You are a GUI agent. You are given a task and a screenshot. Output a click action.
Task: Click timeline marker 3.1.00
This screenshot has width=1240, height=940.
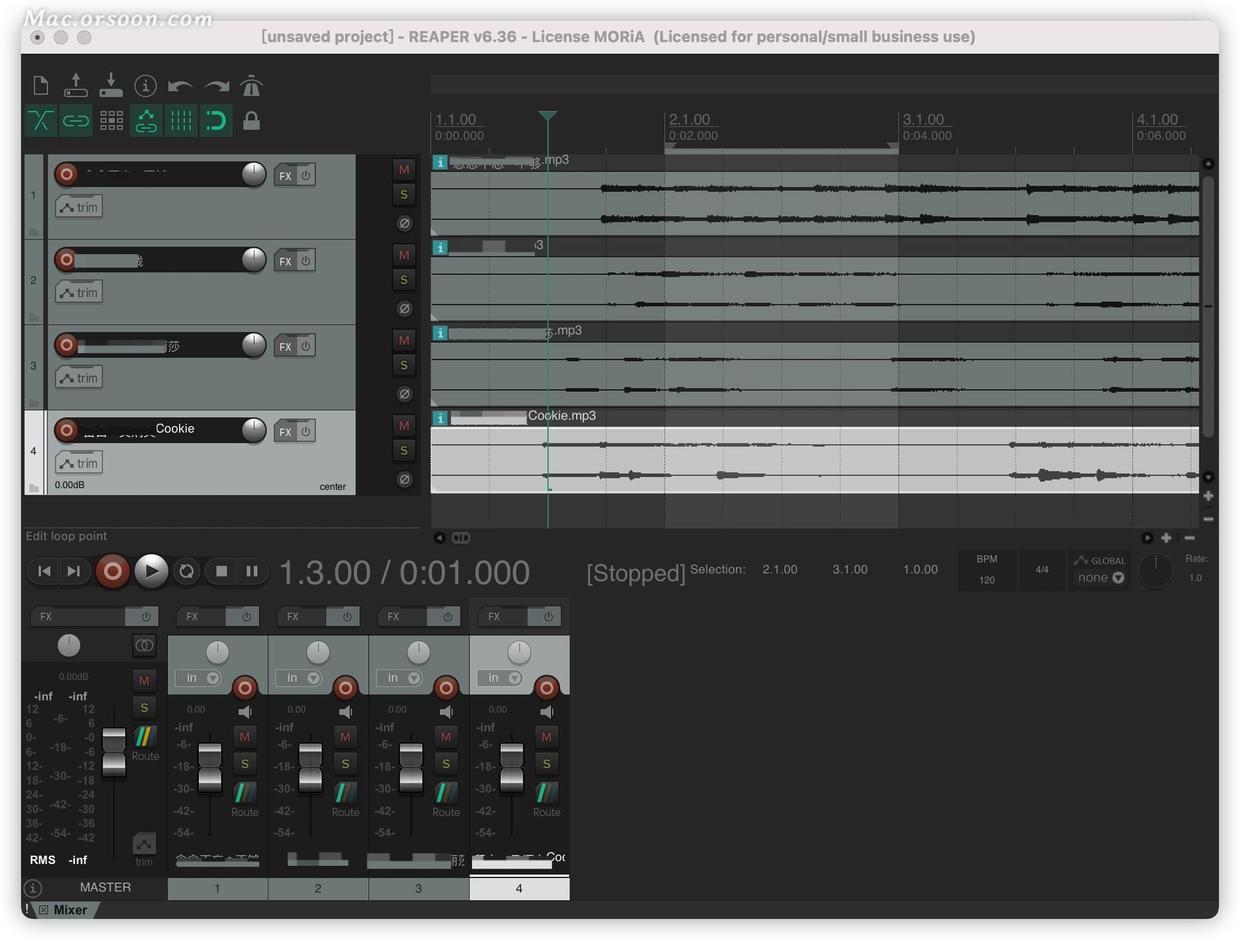(923, 120)
